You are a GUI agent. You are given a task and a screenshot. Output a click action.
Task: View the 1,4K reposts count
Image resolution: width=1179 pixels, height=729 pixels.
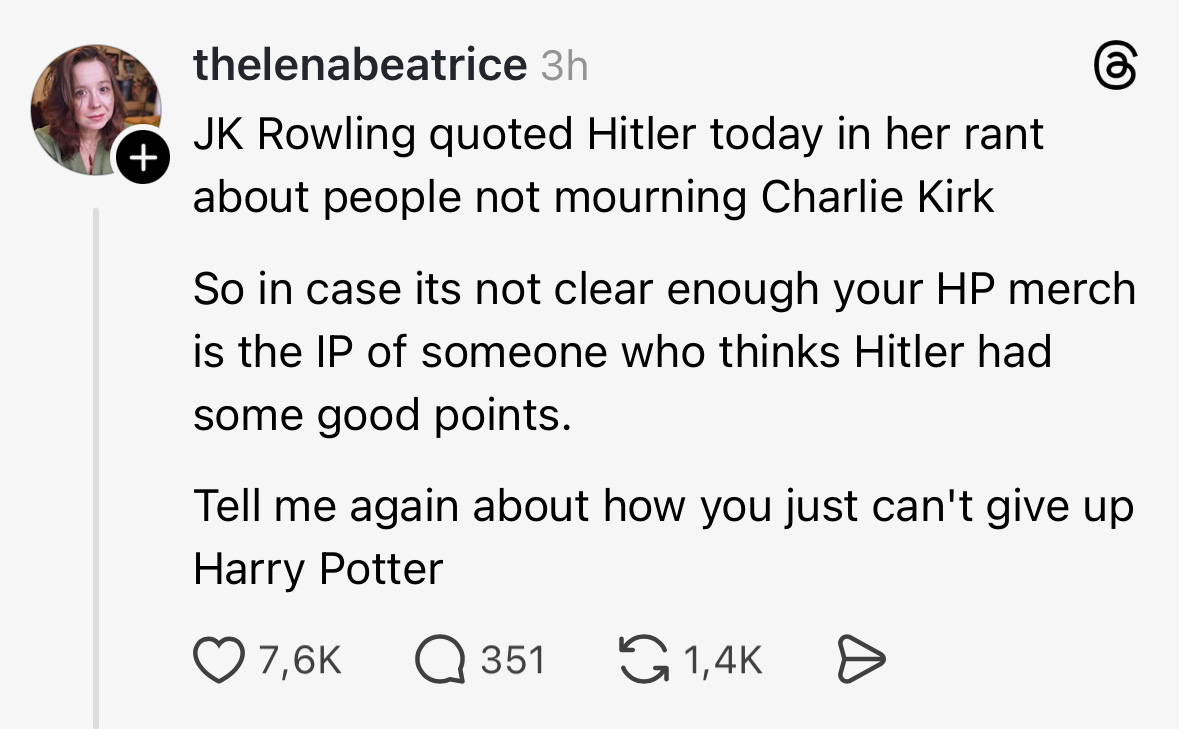point(724,660)
